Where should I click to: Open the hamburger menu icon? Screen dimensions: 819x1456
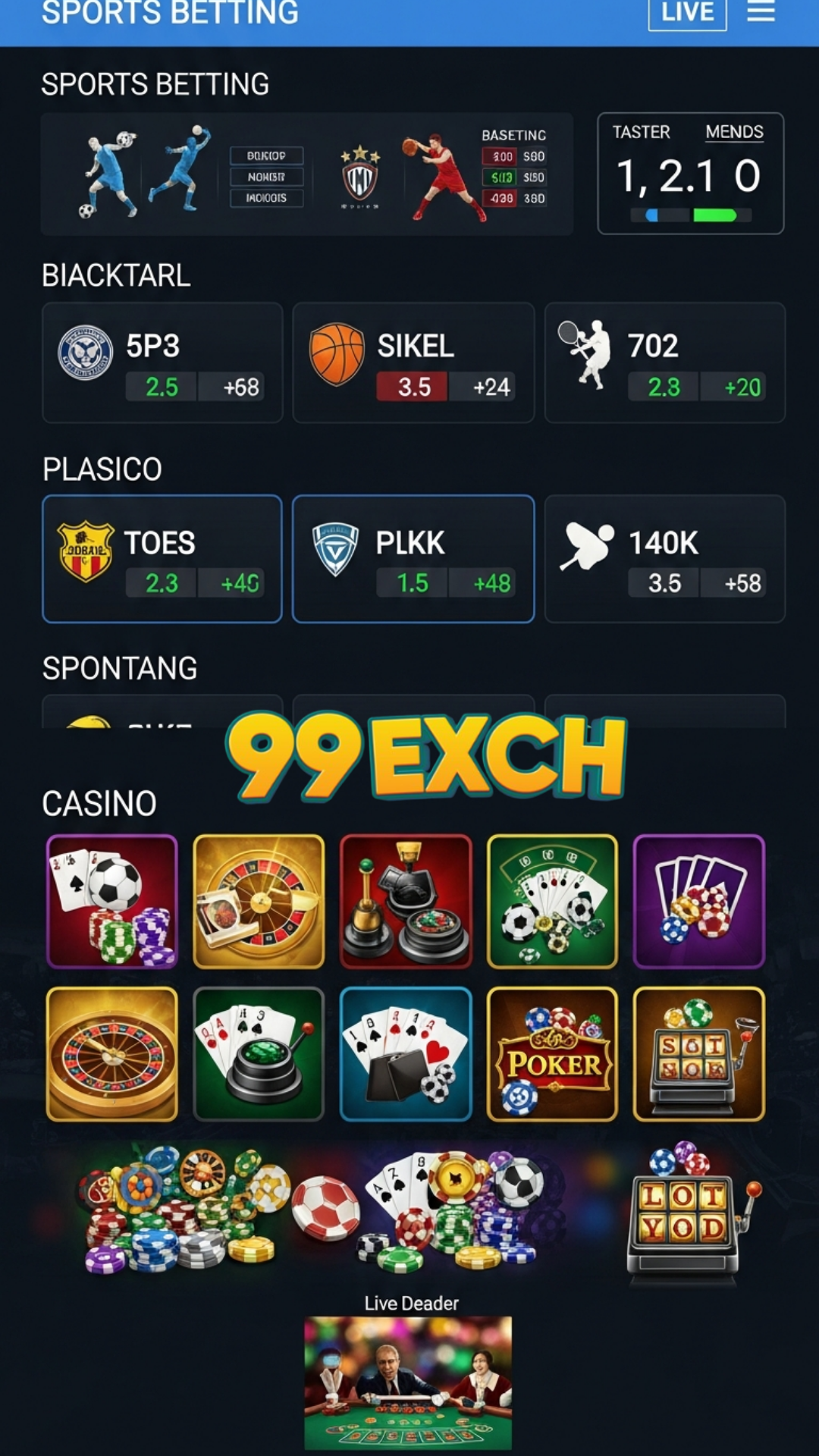pyautogui.click(x=761, y=12)
